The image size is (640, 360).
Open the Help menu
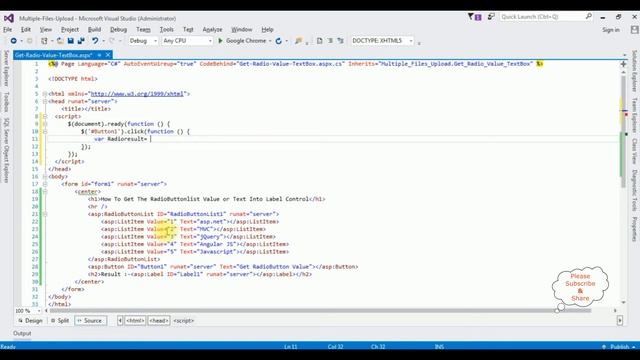267,30
